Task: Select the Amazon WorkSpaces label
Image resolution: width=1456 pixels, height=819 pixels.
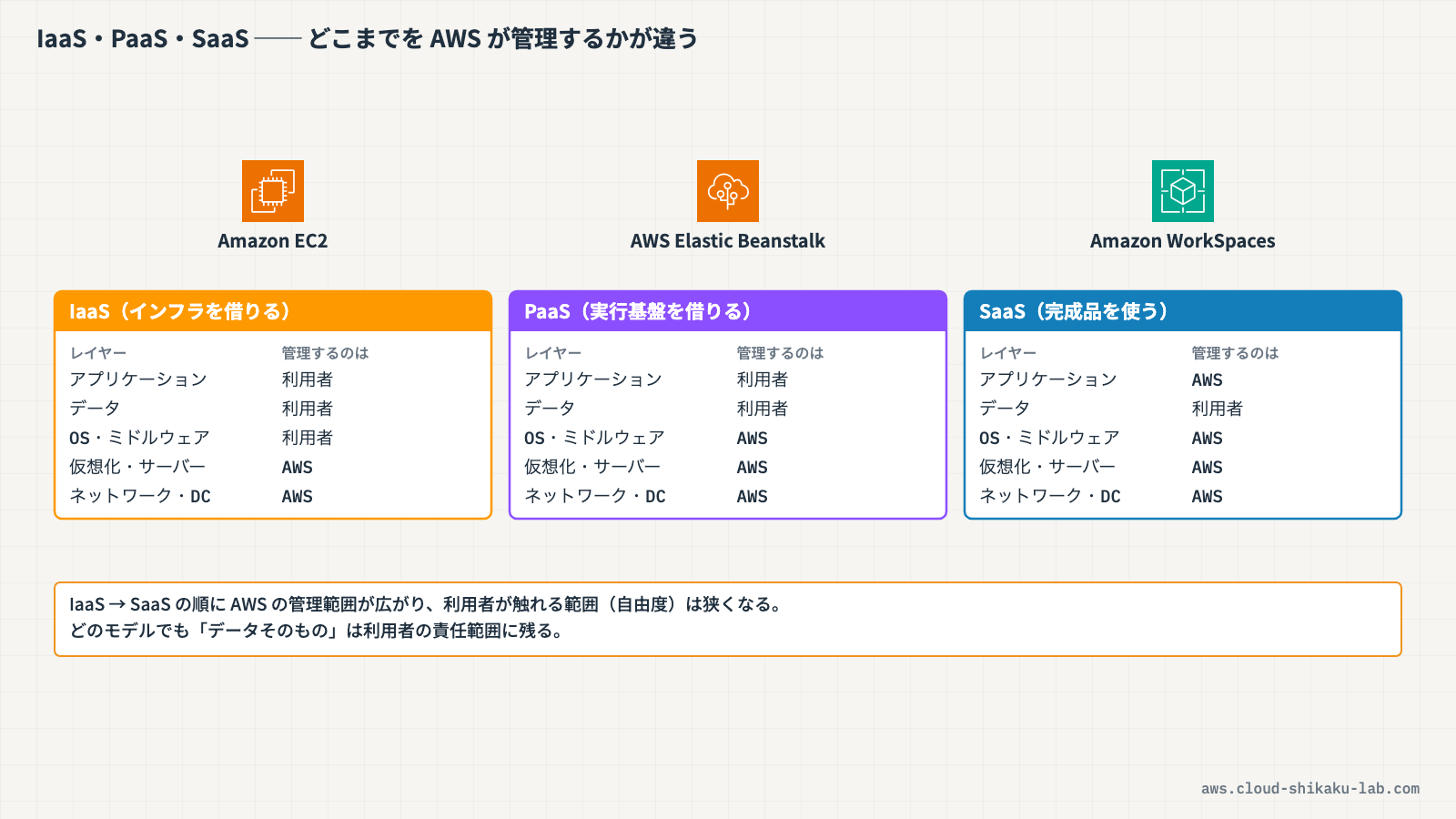Action: 1183,241
